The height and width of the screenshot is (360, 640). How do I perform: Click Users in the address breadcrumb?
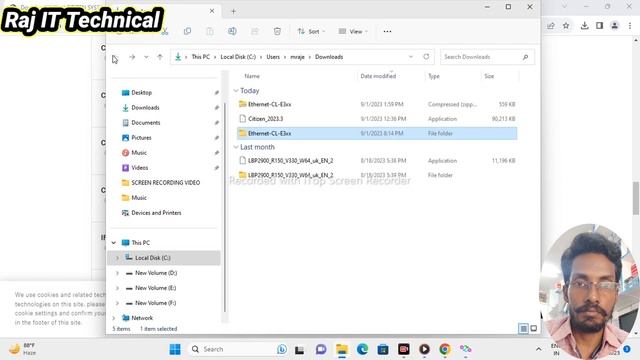(273, 57)
